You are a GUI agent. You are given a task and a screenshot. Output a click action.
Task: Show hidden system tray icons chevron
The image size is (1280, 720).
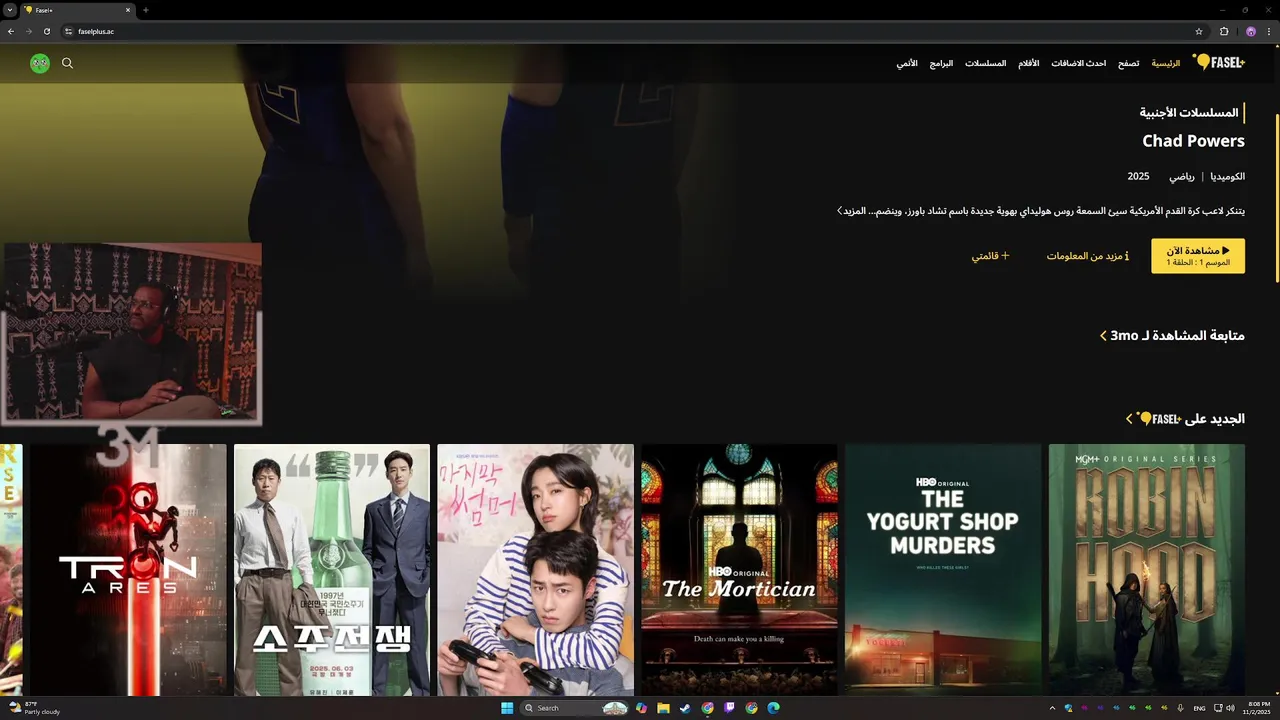(x=1052, y=708)
